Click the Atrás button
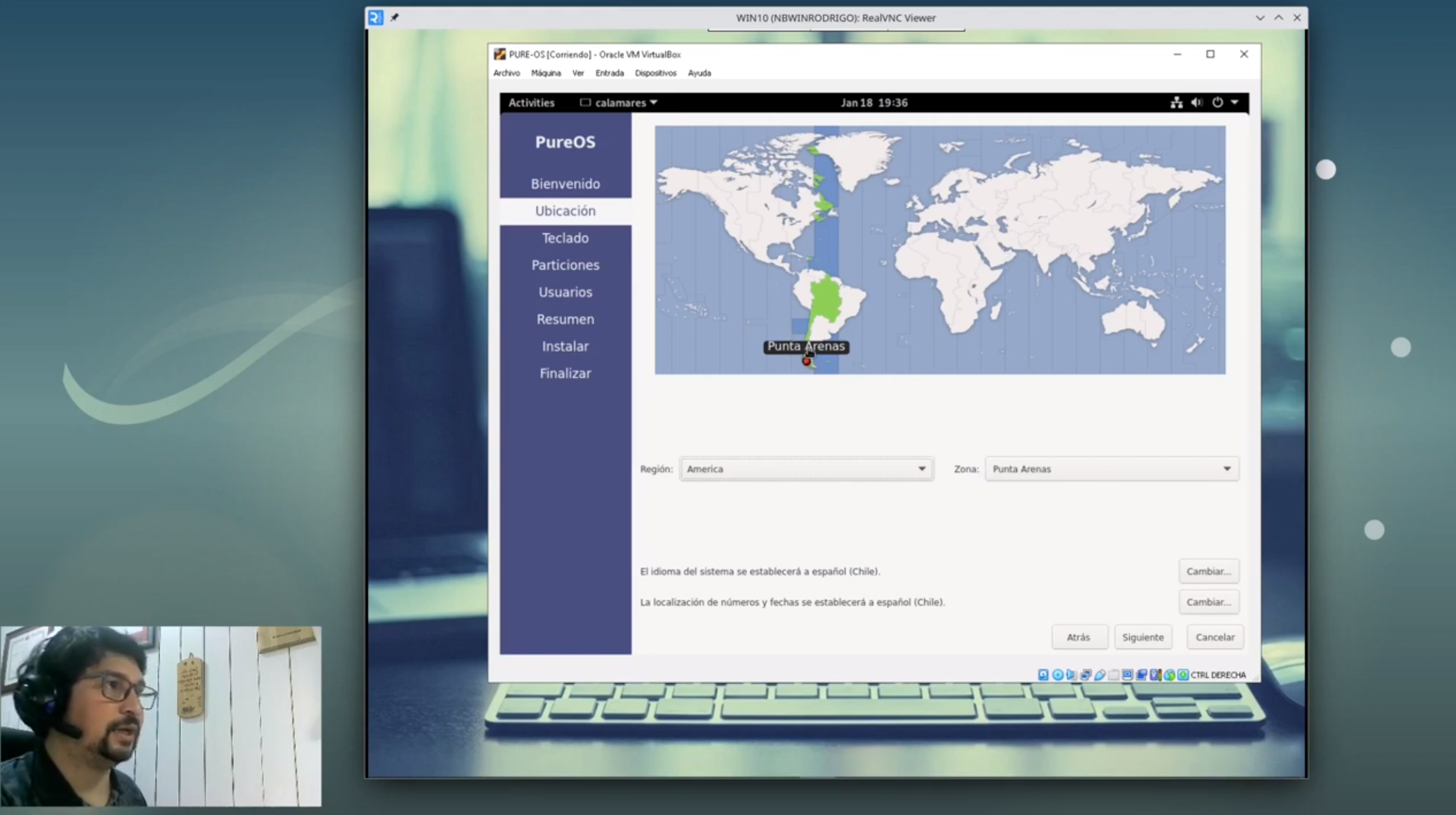The height and width of the screenshot is (815, 1456). (x=1078, y=637)
